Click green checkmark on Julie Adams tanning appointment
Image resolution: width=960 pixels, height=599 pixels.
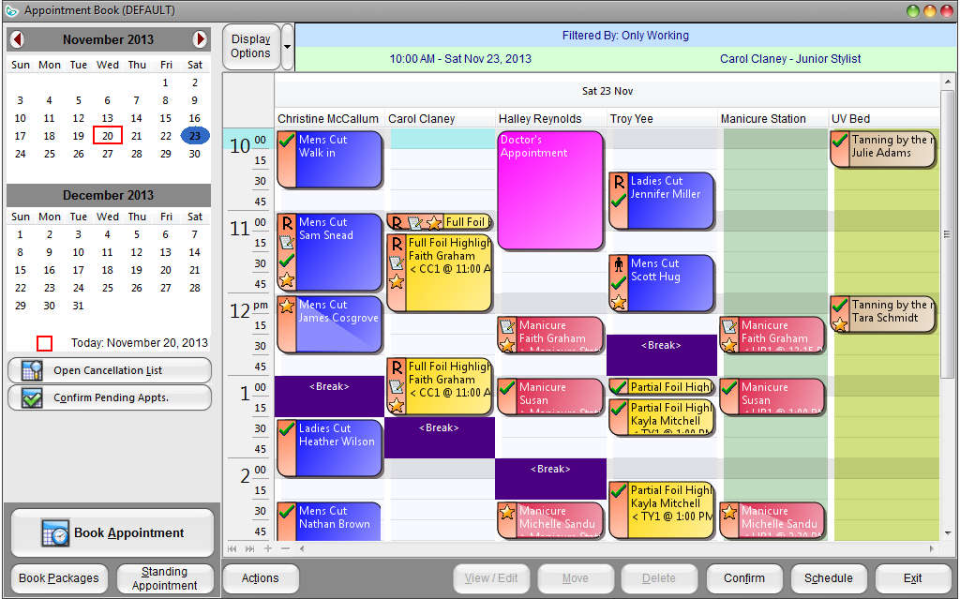pos(840,140)
